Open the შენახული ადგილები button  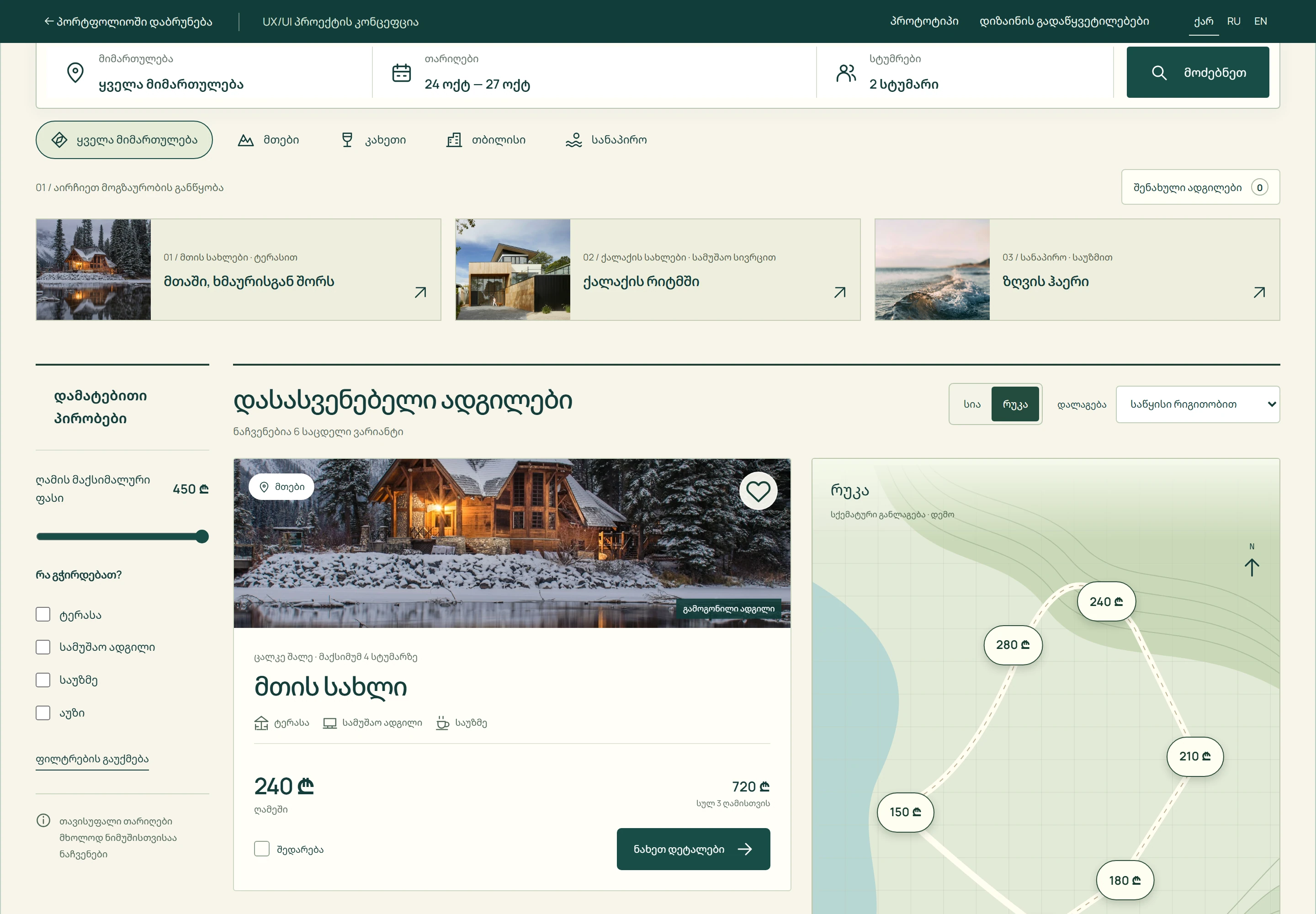click(1200, 187)
